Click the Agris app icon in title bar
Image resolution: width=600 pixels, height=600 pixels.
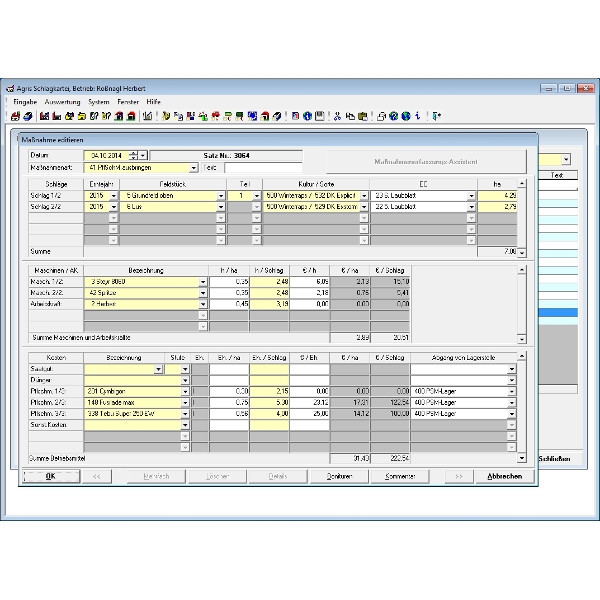coord(10,89)
